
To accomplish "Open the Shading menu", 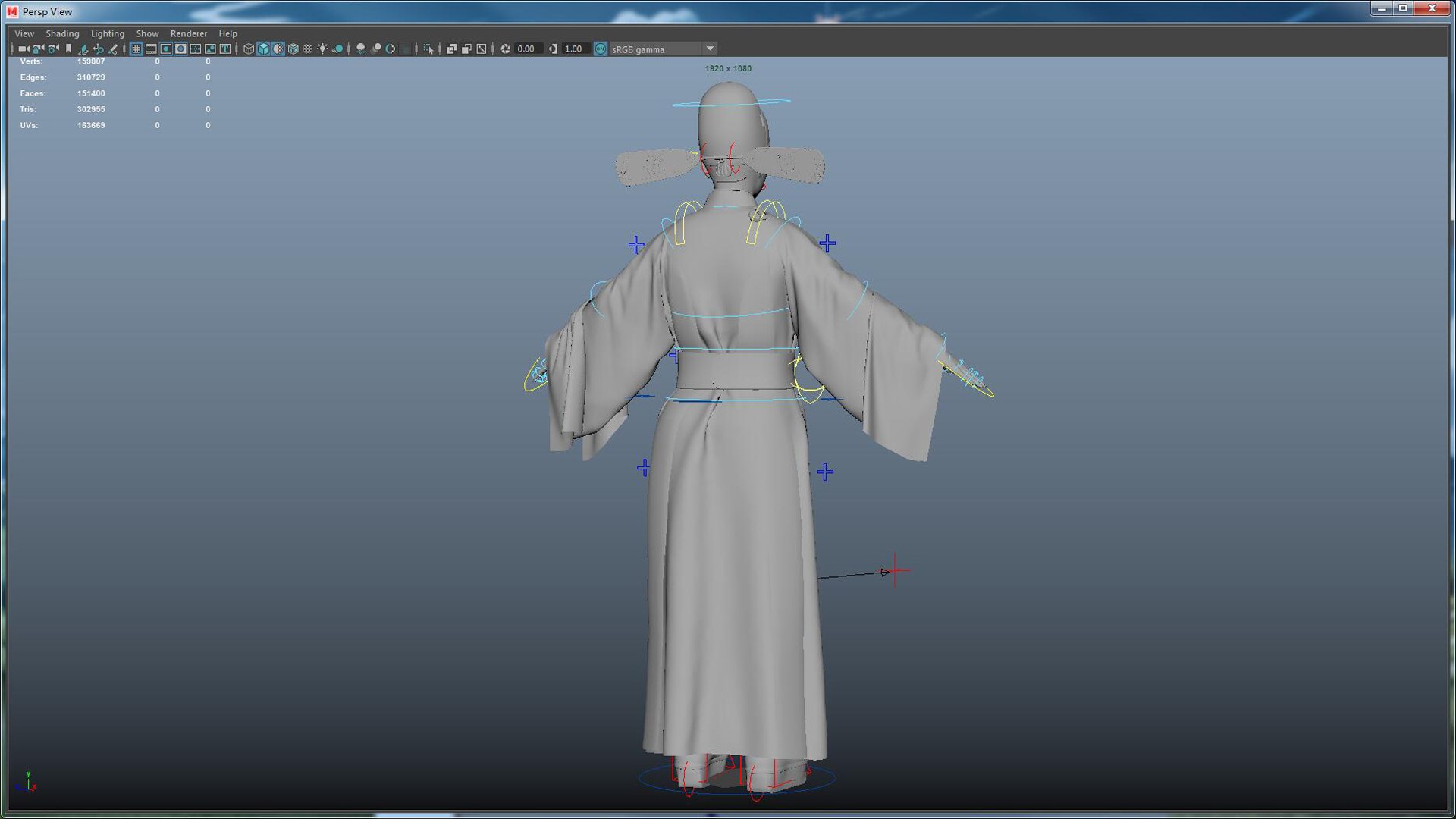I will click(62, 33).
